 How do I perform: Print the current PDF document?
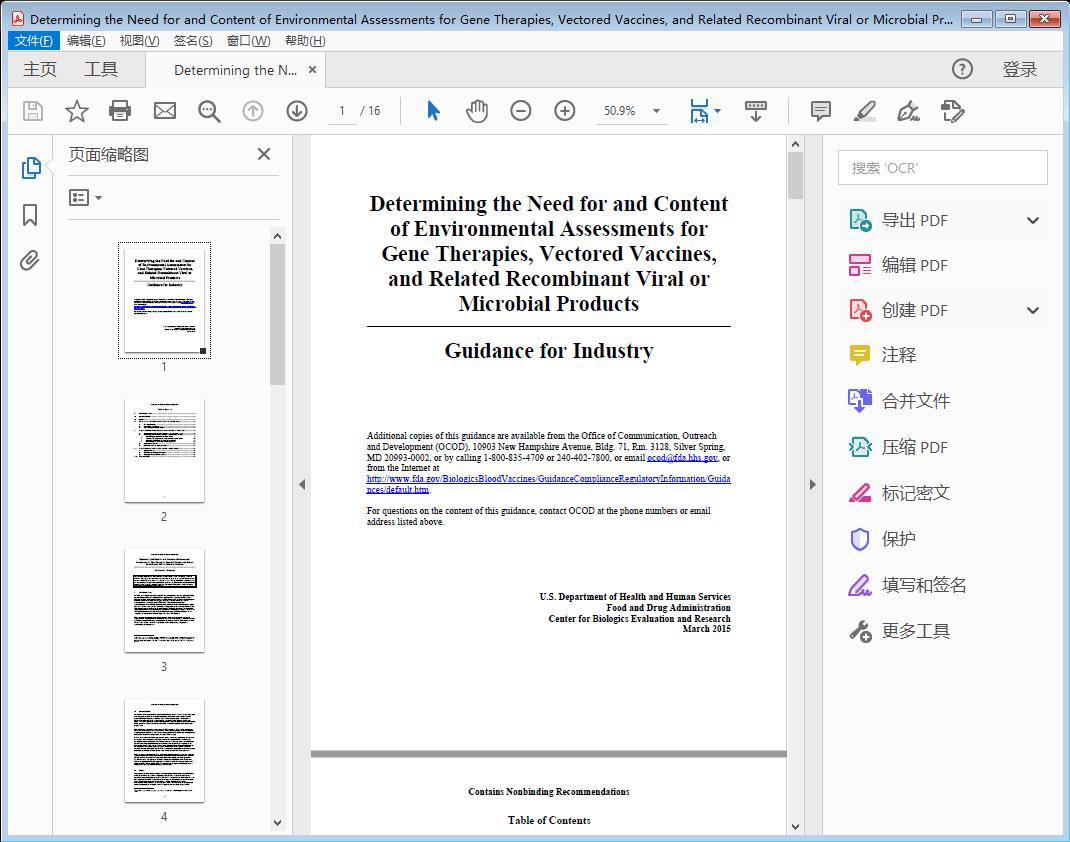tap(120, 111)
